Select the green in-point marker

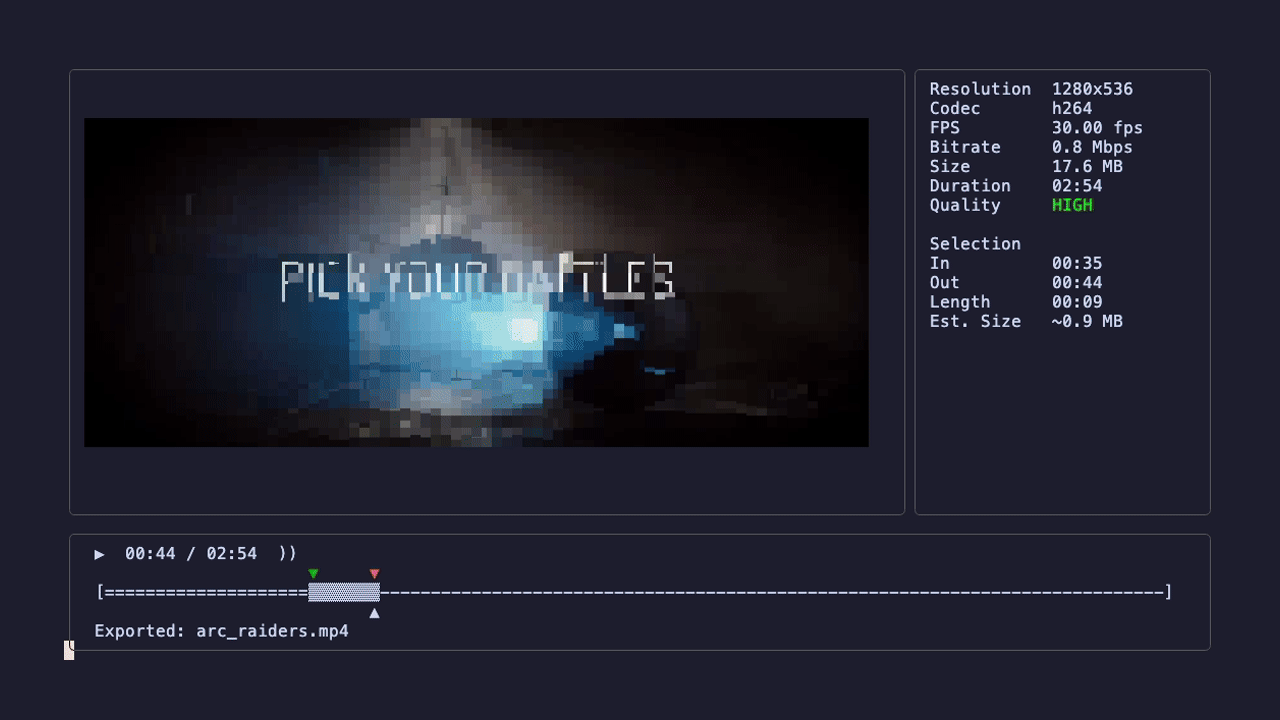[313, 573]
